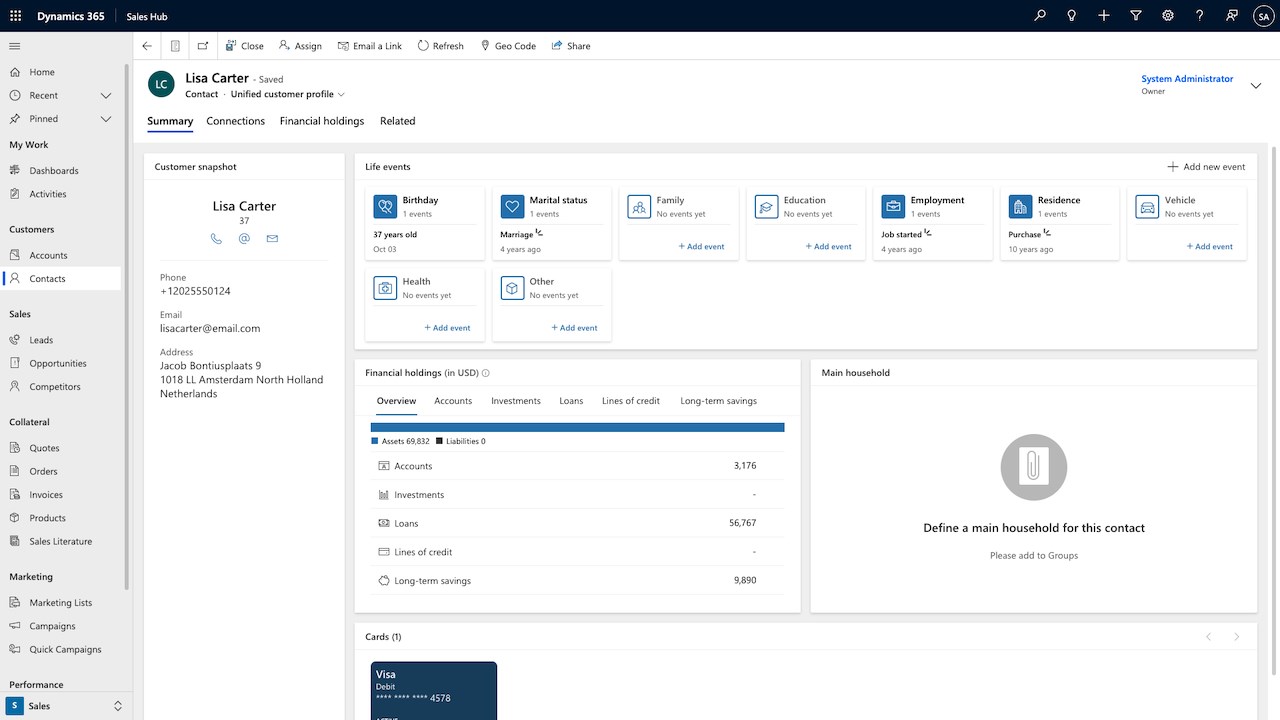The width and height of the screenshot is (1280, 720).
Task: Switch to the Financial holdings tab
Action: (322, 121)
